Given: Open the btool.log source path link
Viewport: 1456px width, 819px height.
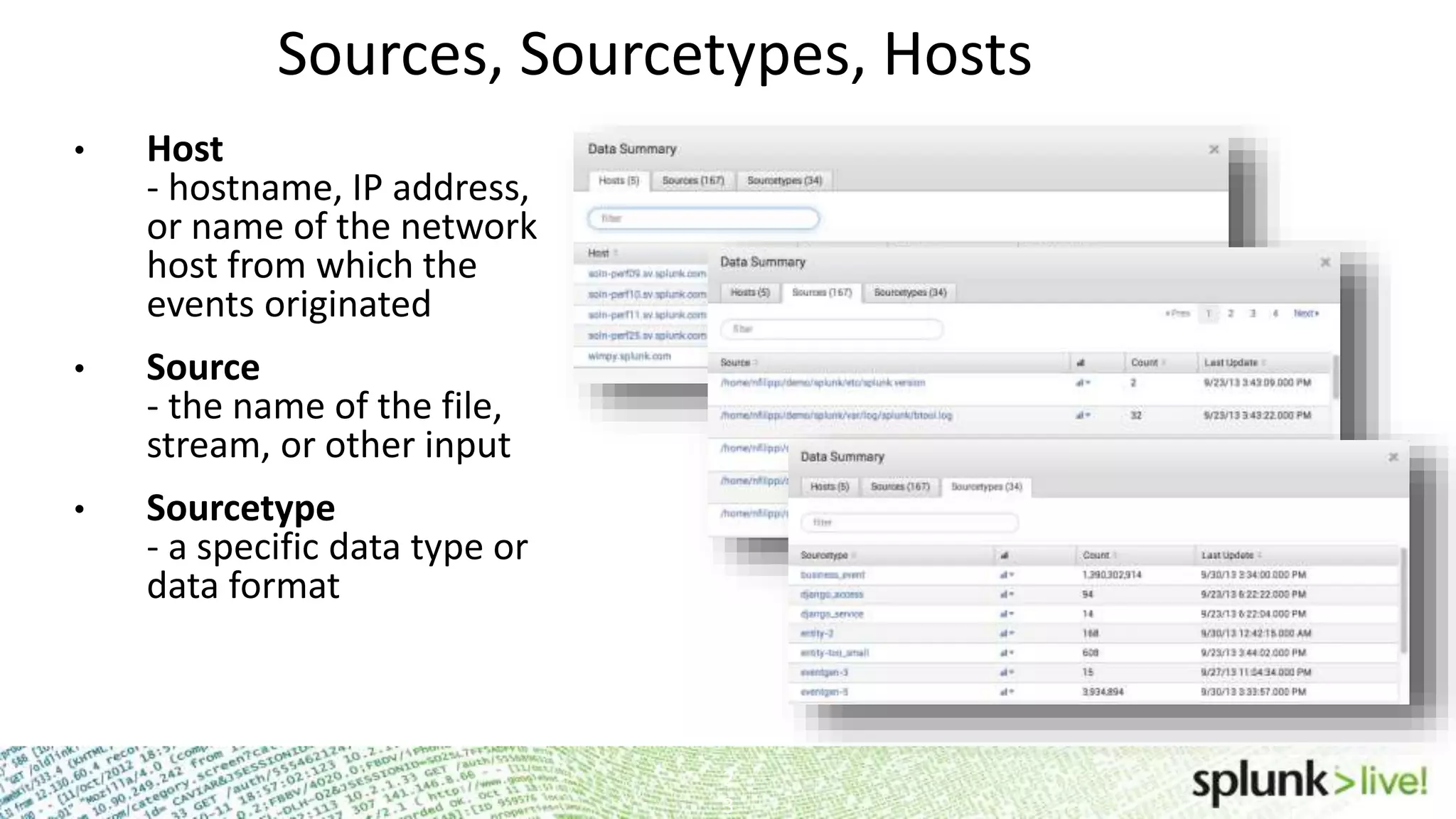Looking at the screenshot, I should point(836,416).
